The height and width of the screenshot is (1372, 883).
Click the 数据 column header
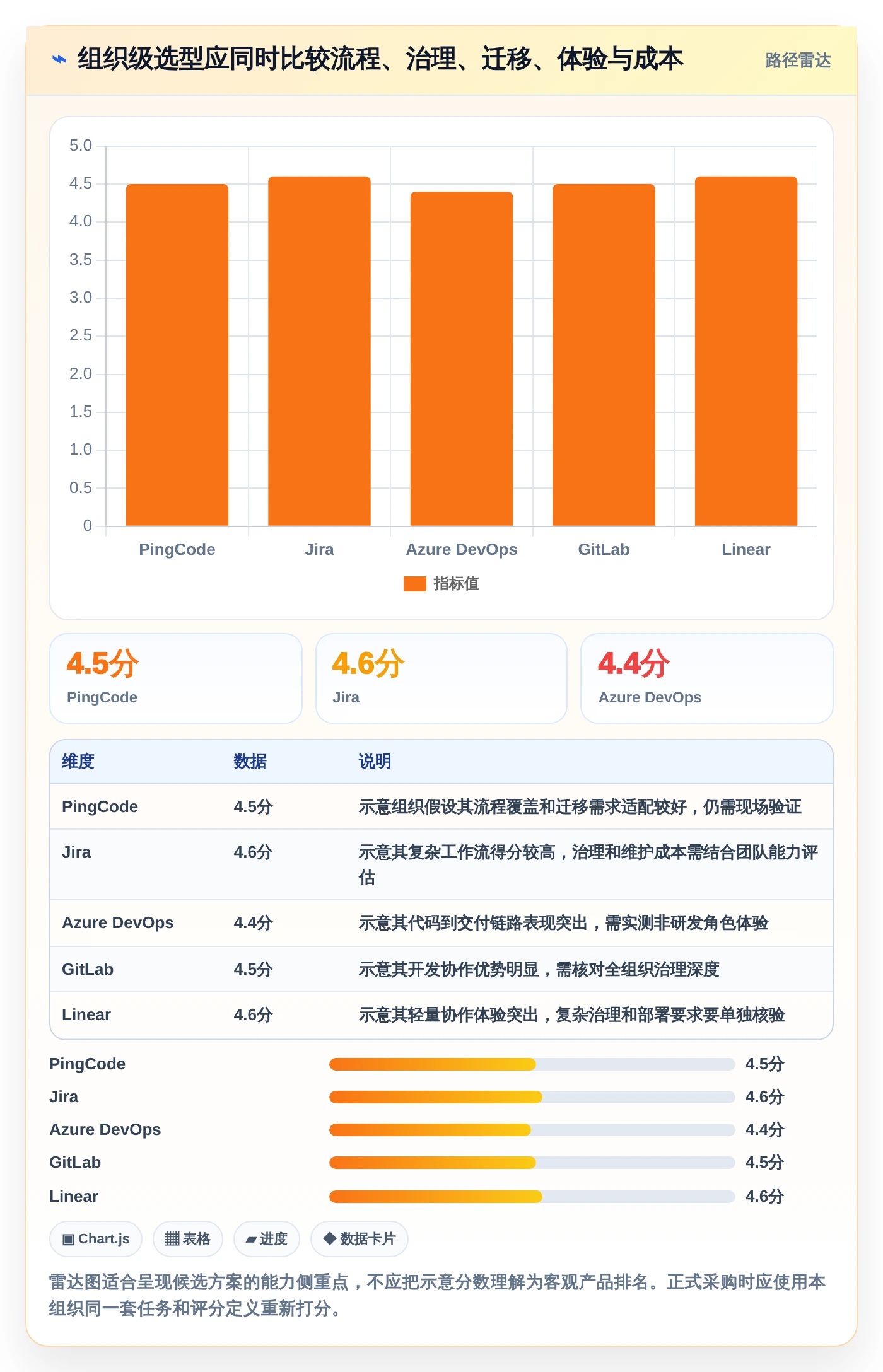pyautogui.click(x=250, y=762)
